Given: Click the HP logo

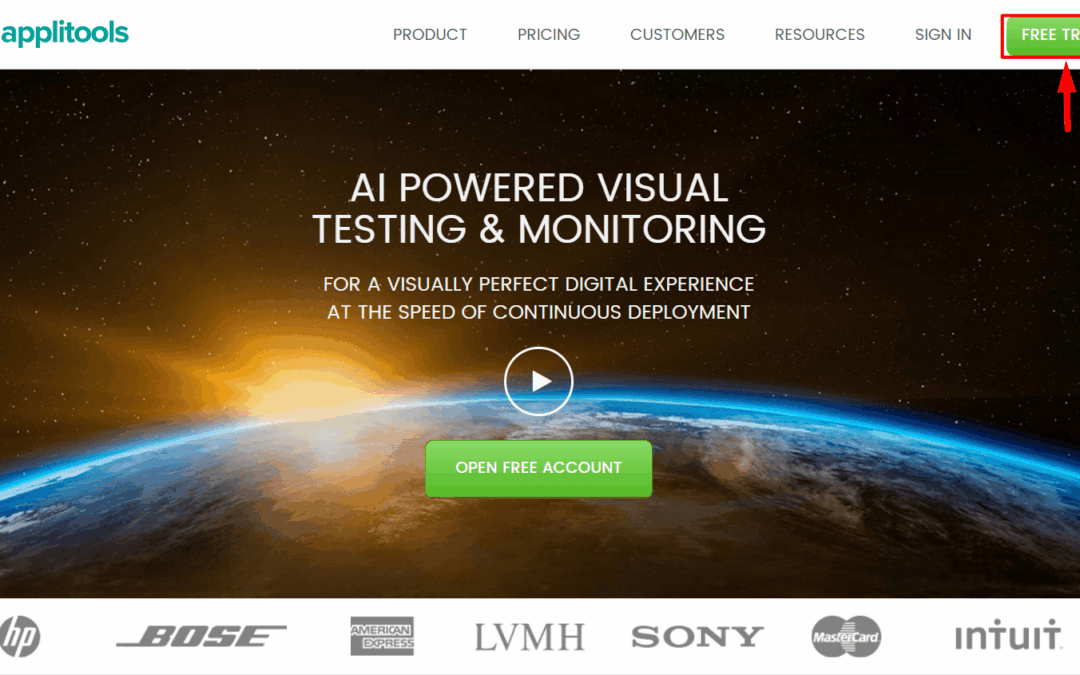Looking at the screenshot, I should click(x=20, y=636).
